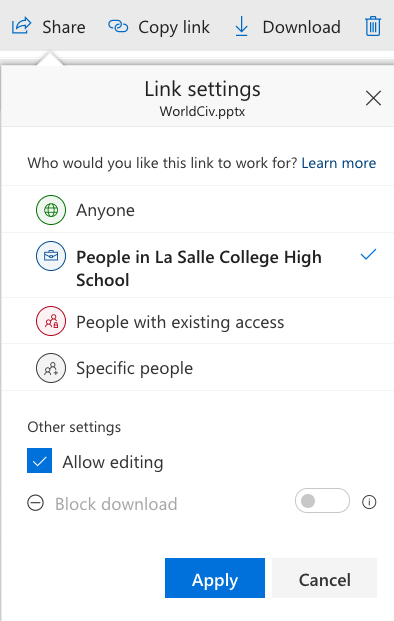Screen dimensions: 394x621
Task: Click the gray Specific people icon
Action: 51,368
